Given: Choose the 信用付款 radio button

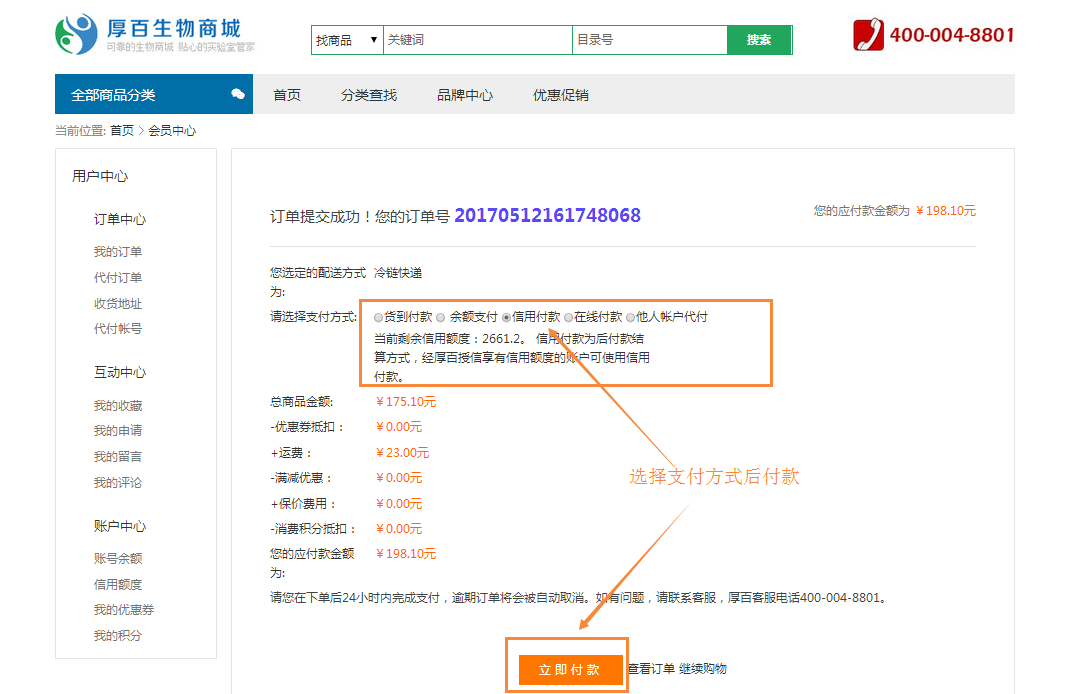Looking at the screenshot, I should [x=506, y=317].
